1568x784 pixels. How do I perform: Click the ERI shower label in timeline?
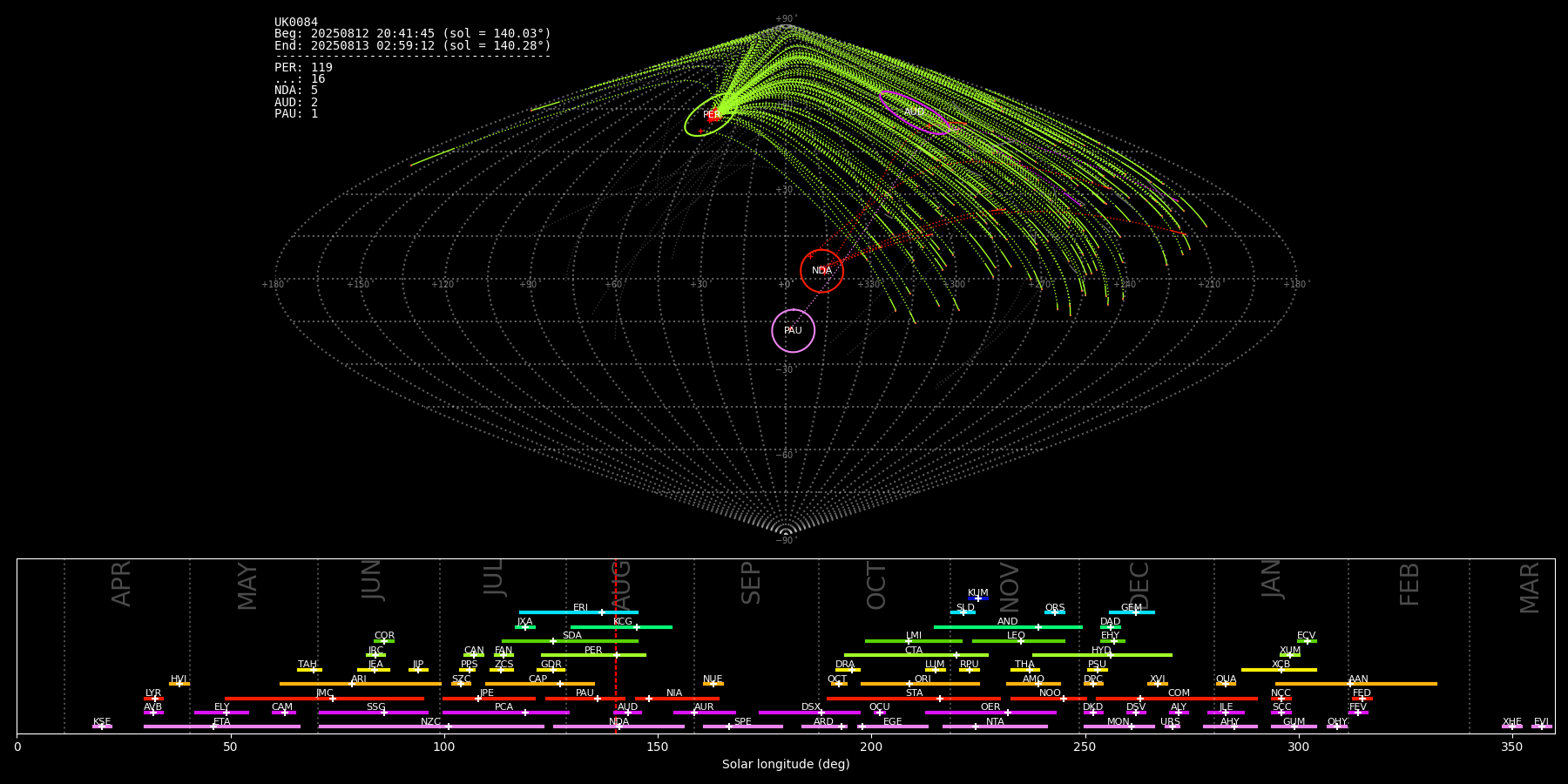click(580, 608)
